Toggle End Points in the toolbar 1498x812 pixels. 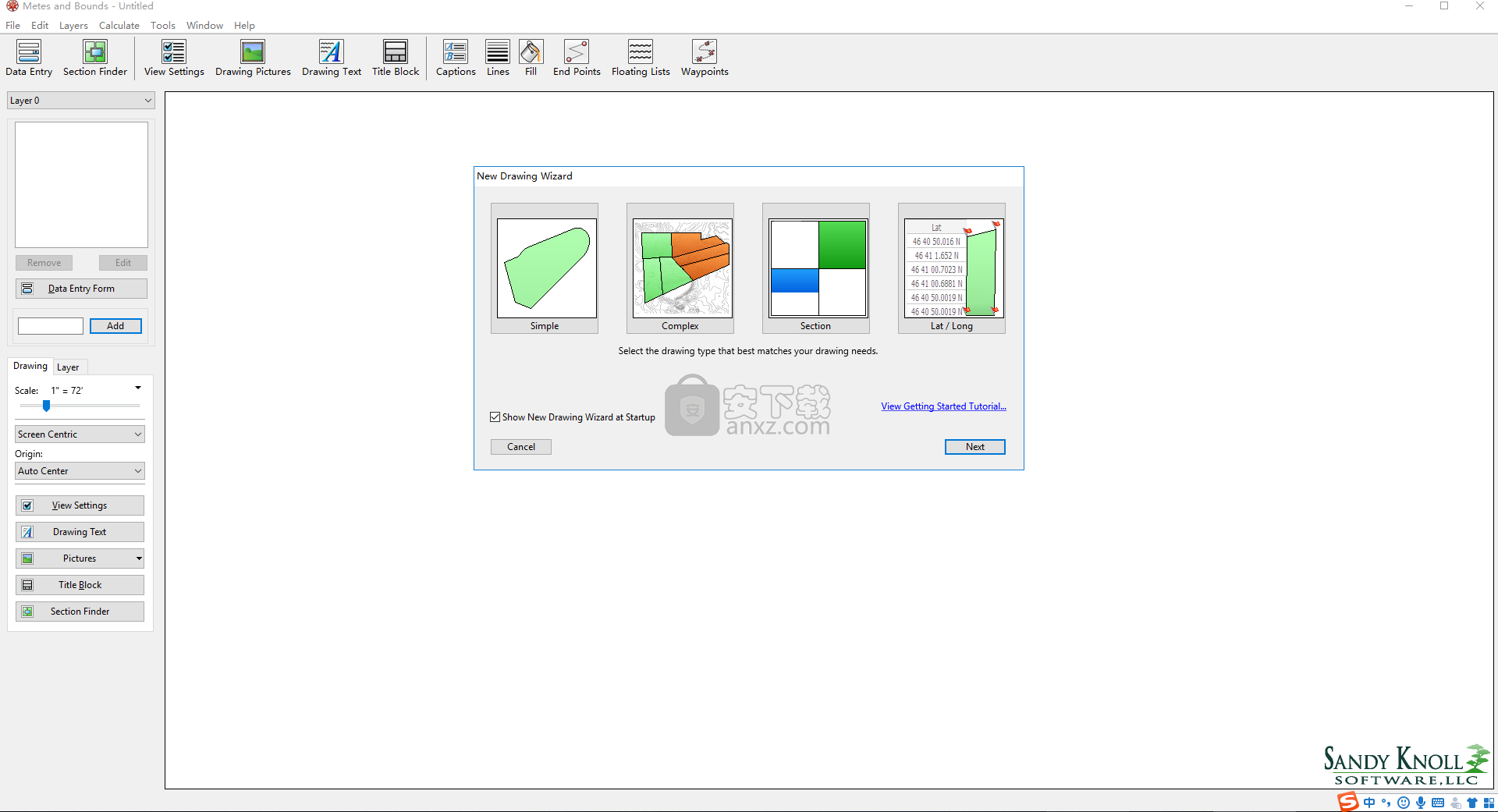click(x=577, y=59)
